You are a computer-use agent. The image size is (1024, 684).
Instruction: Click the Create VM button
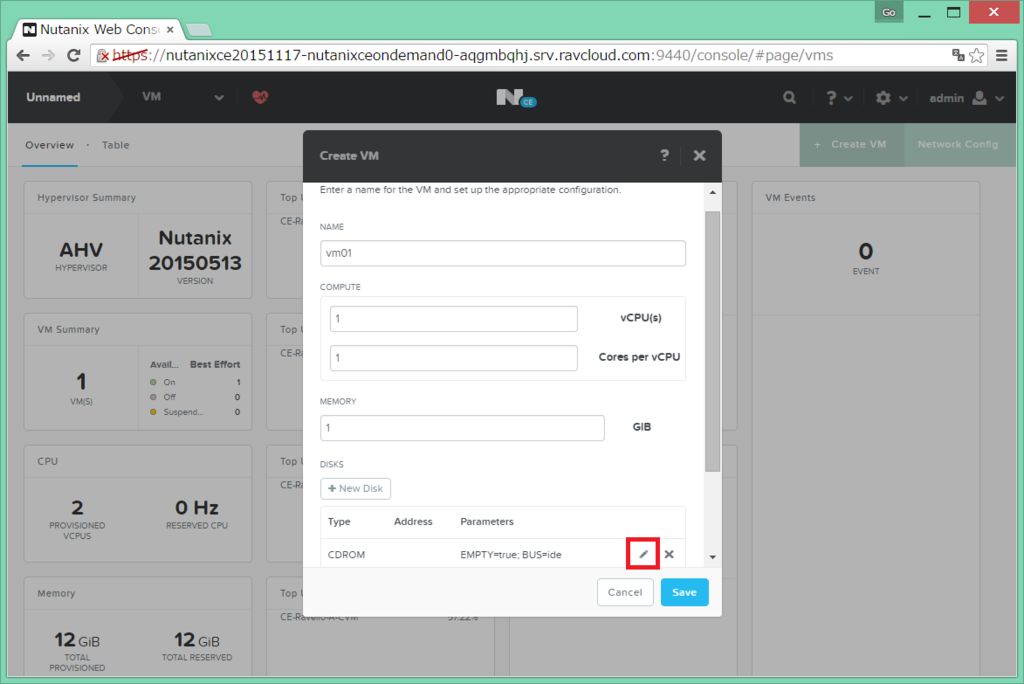pyautogui.click(x=852, y=144)
